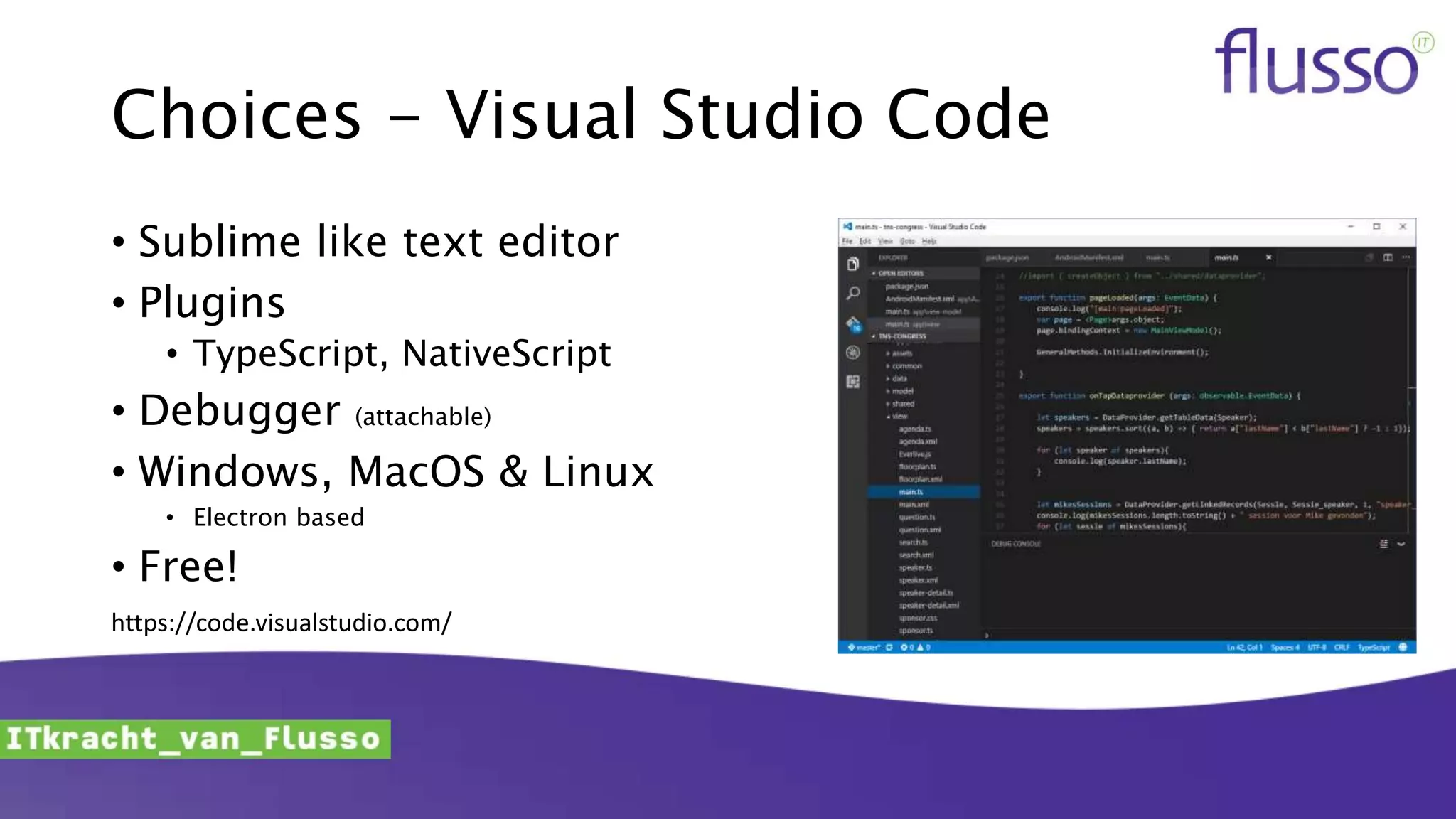Select highlighted main.ts in file tree
1456x819 pixels.
coord(924,492)
